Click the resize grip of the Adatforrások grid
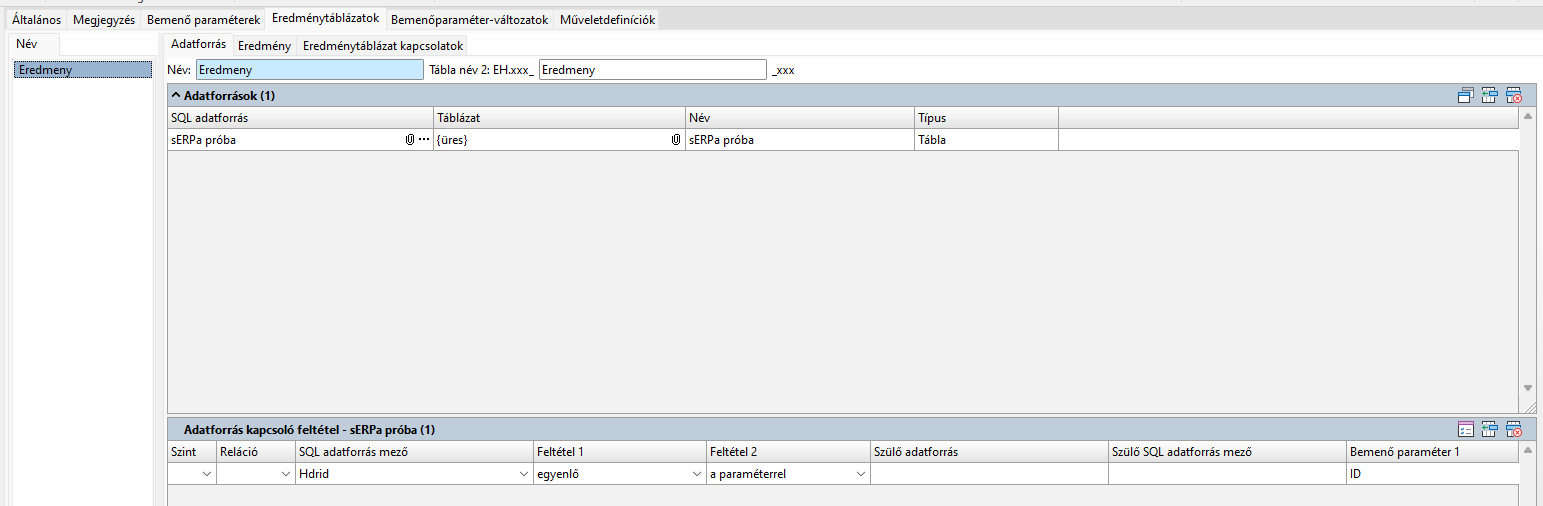The width and height of the screenshot is (1543, 506). (1528, 406)
